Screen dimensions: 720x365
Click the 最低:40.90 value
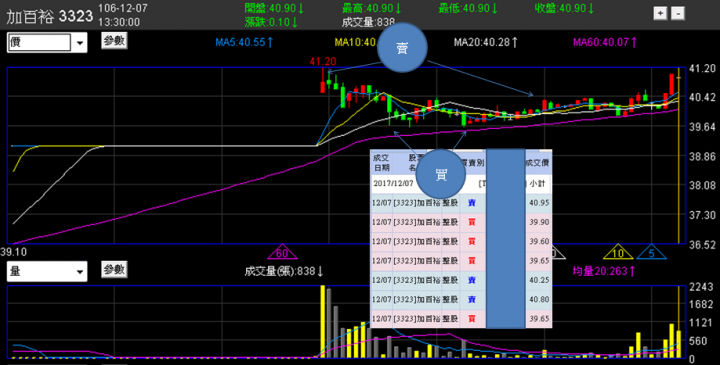tap(468, 8)
